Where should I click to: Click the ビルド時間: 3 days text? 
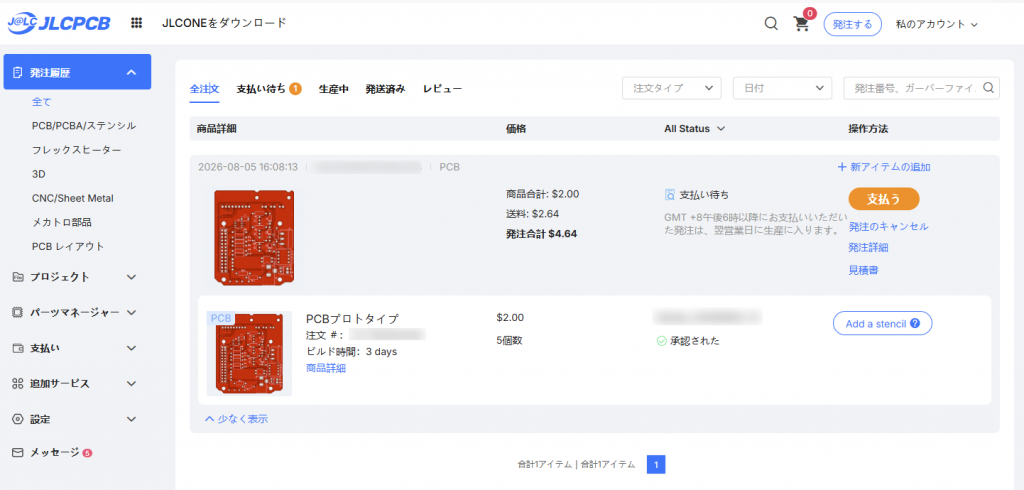click(x=351, y=351)
